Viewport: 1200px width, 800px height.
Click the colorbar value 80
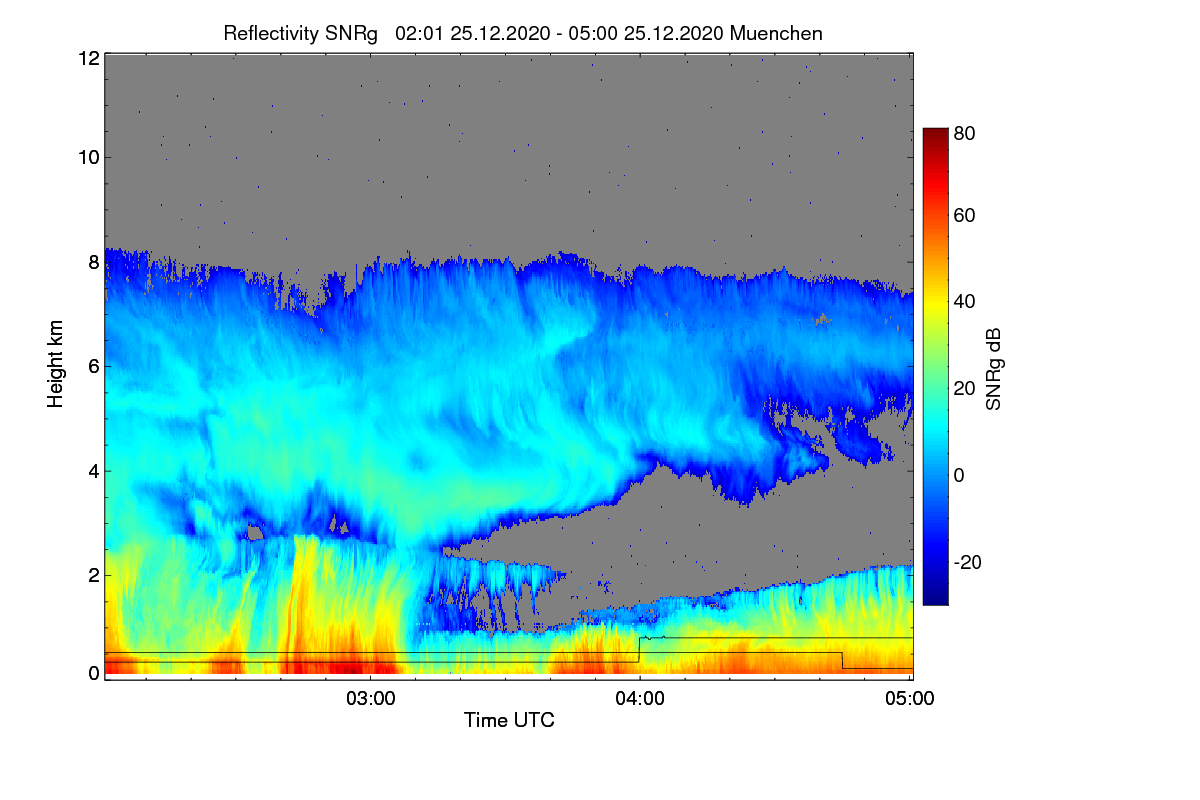click(x=965, y=133)
